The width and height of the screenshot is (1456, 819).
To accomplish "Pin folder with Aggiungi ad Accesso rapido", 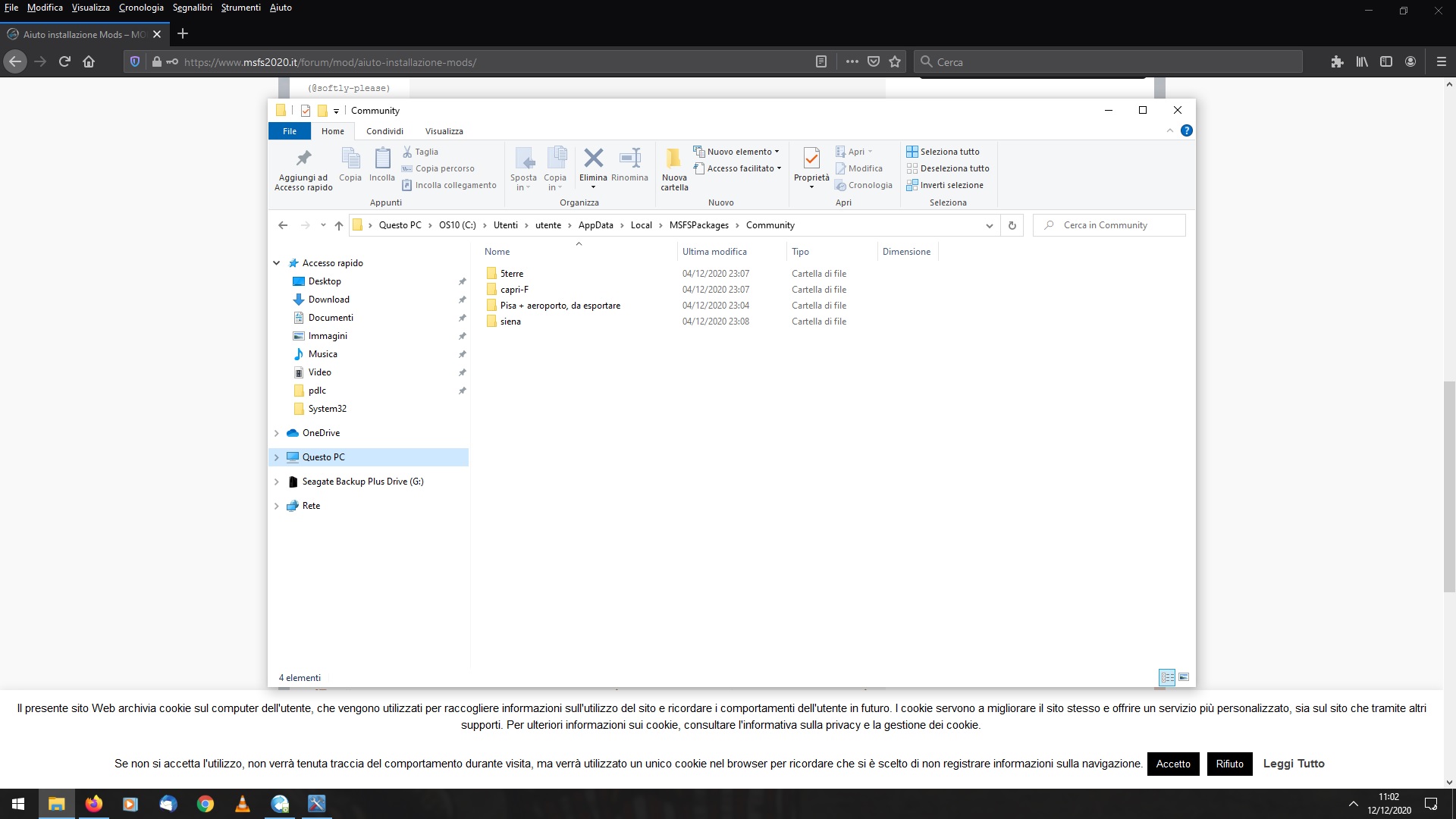I will [303, 169].
